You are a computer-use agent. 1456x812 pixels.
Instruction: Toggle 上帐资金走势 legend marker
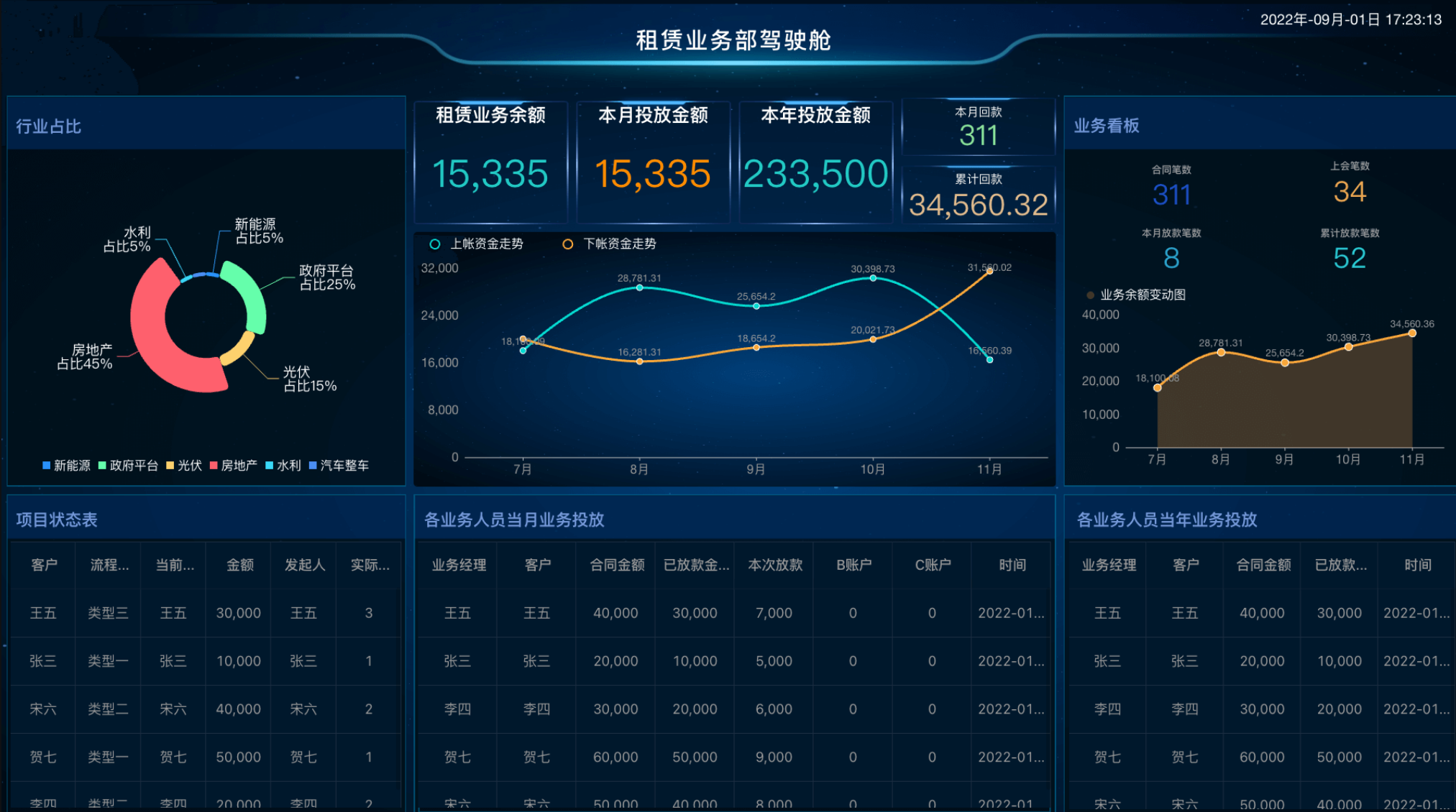pyautogui.click(x=435, y=244)
